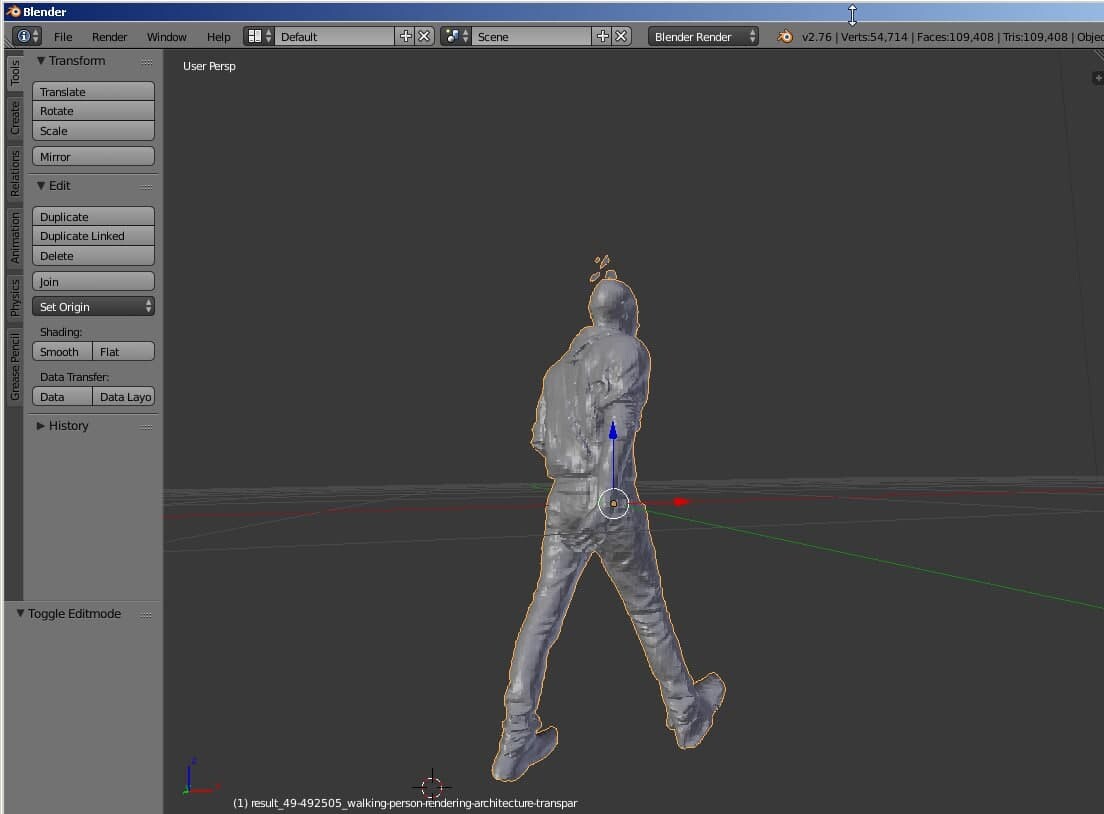Add a new scene with plus icon

(603, 37)
